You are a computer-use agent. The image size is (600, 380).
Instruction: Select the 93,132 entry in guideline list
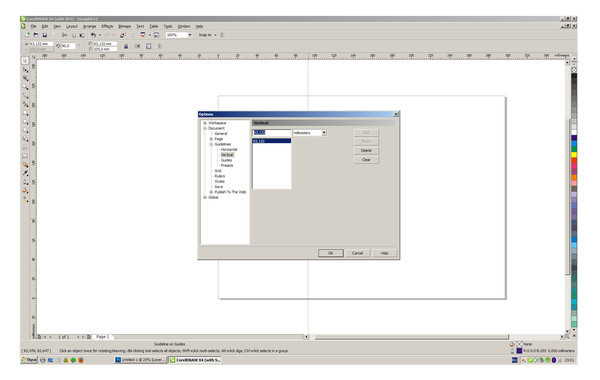point(272,141)
